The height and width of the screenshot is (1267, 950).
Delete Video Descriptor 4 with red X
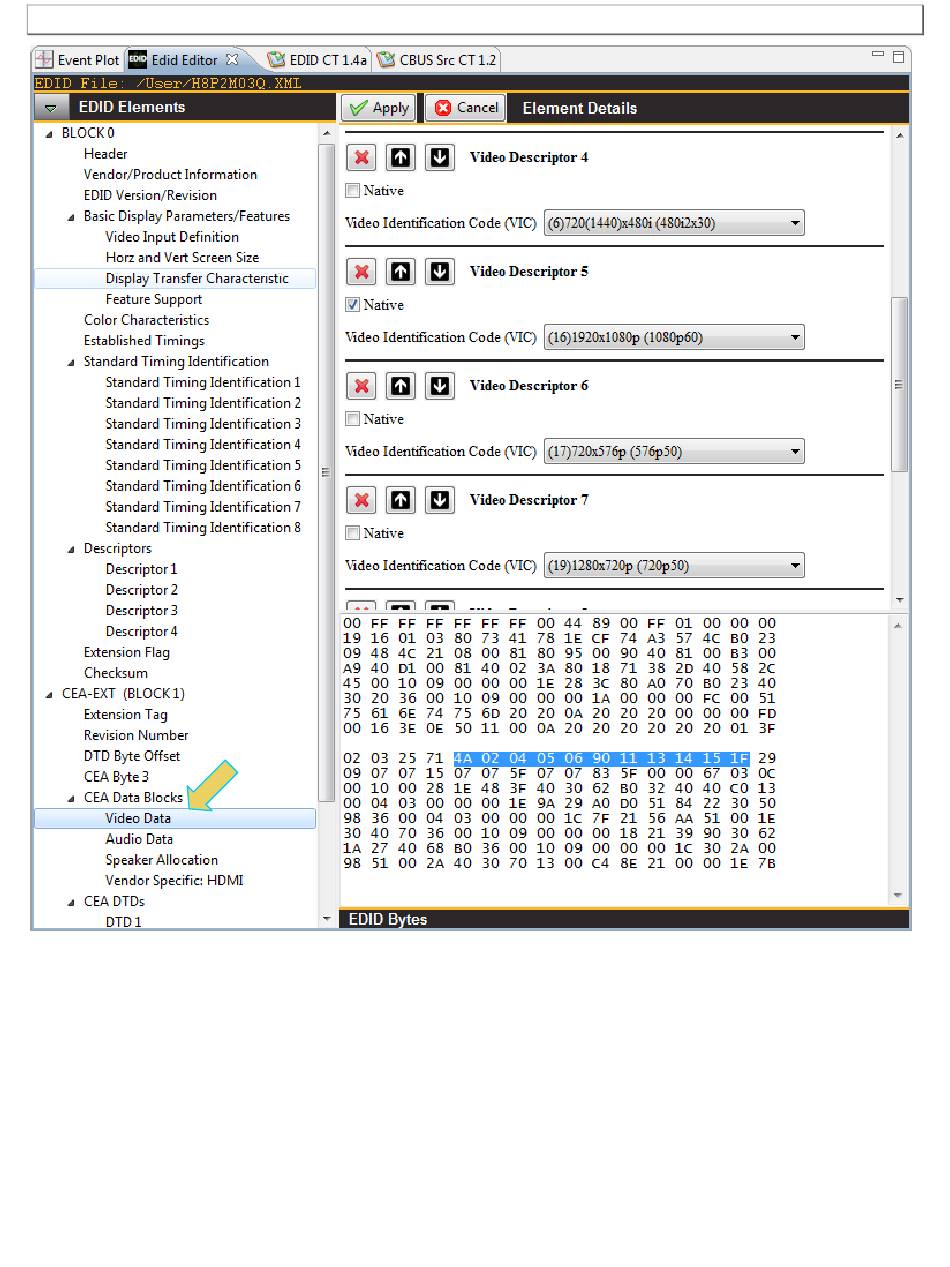click(361, 158)
